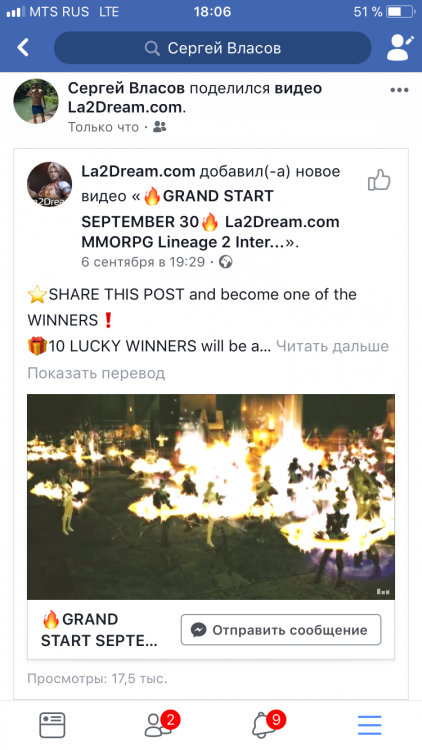Play the Lineage 2 video thumbnail
Viewport: 422px width, 750px height.
[211, 497]
